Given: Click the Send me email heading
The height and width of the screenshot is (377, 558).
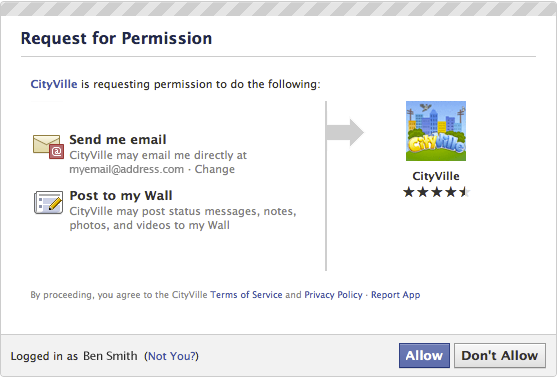Looking at the screenshot, I should [118, 140].
